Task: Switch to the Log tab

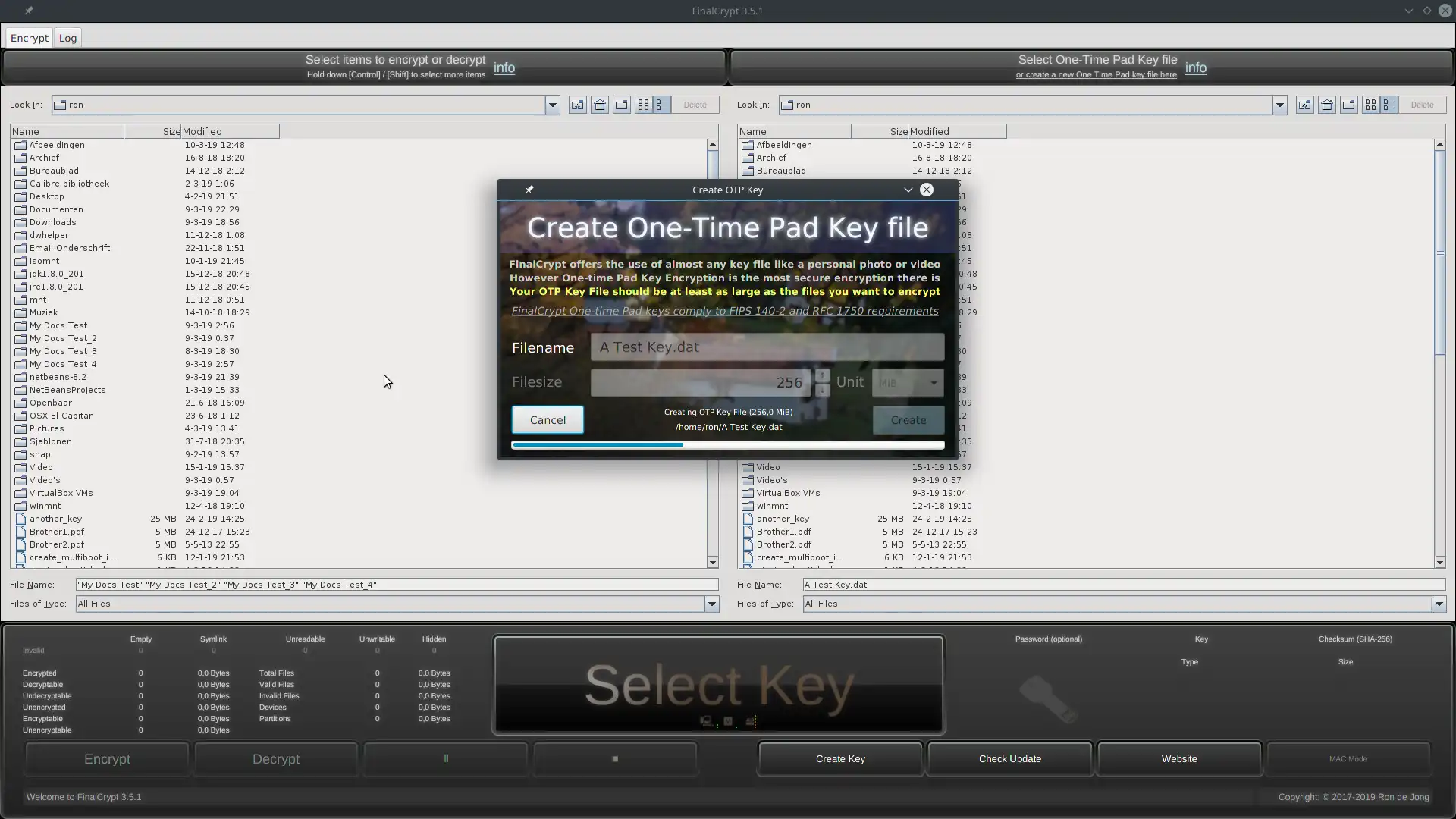Action: click(67, 38)
